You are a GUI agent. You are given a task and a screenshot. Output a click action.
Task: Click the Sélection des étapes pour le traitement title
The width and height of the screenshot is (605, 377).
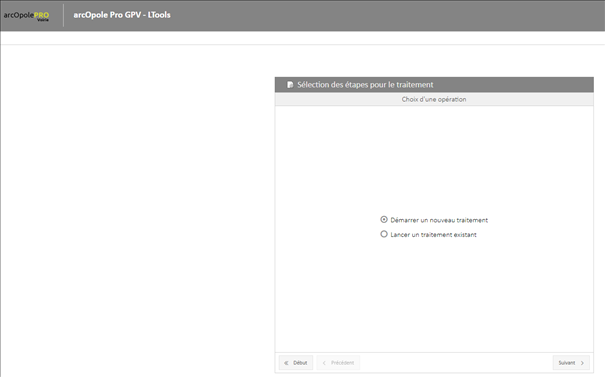pos(365,85)
